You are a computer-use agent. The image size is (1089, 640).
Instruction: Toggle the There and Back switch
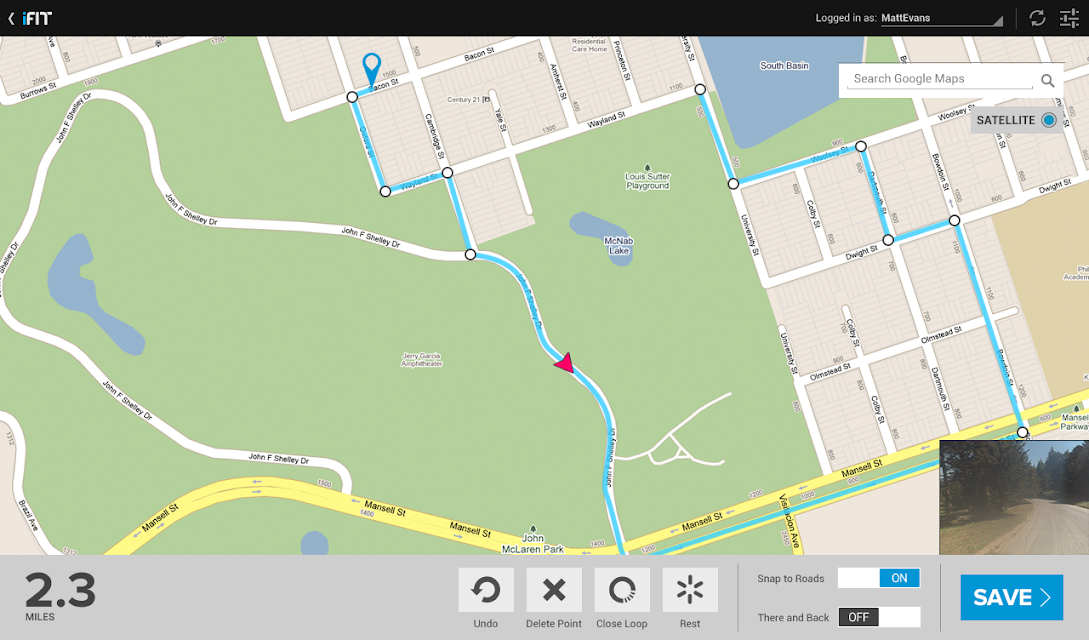879,617
